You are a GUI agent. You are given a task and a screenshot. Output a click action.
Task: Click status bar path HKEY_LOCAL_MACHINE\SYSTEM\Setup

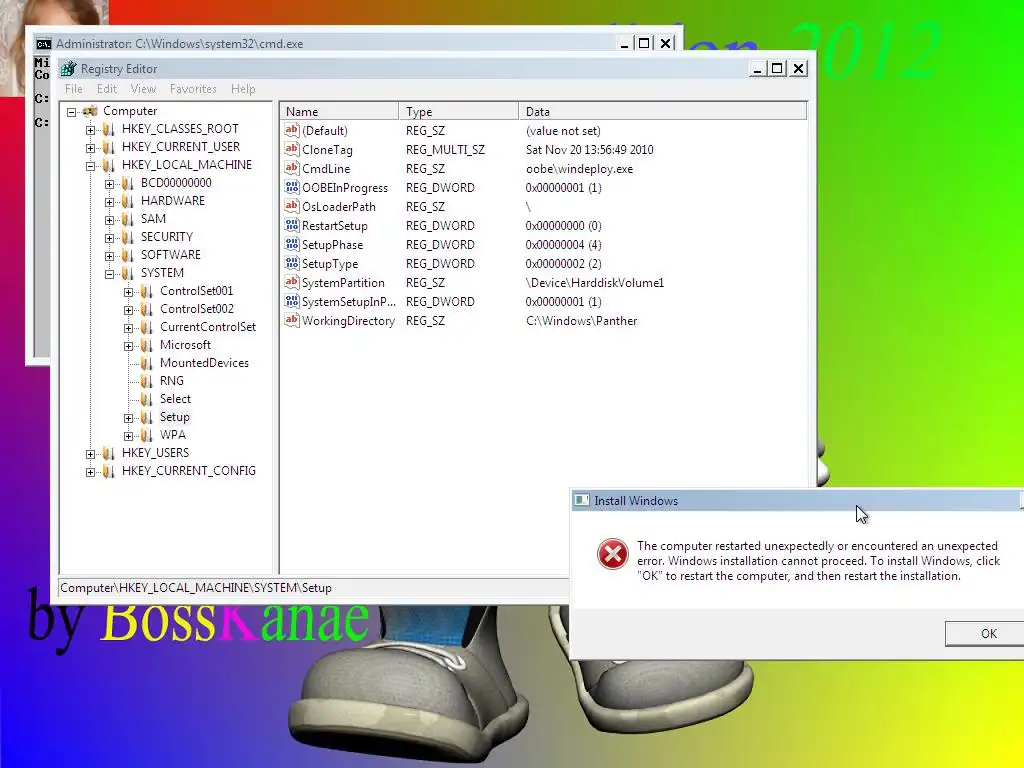[196, 588]
